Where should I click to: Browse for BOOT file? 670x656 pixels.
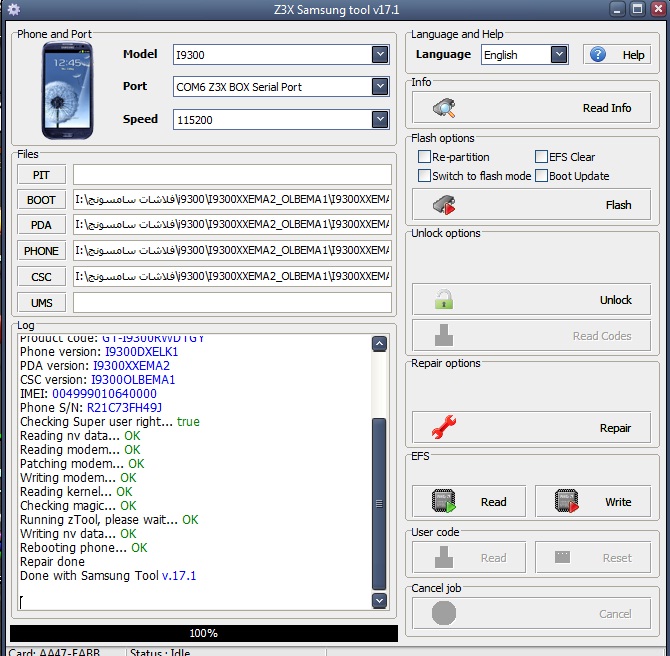click(x=41, y=200)
